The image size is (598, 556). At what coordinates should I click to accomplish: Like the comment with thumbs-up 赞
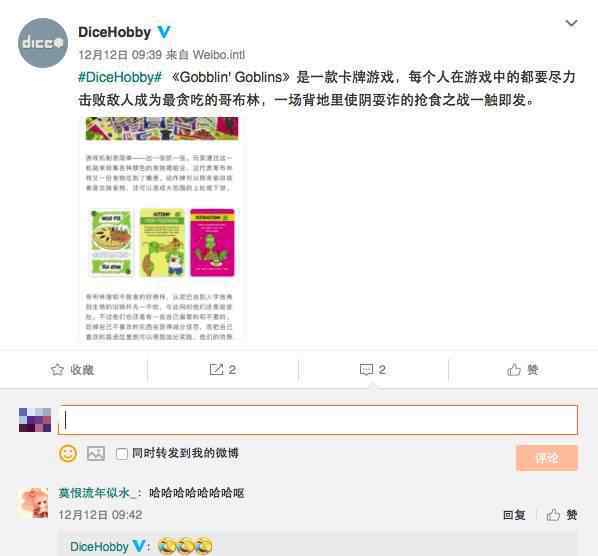pyautogui.click(x=561, y=515)
